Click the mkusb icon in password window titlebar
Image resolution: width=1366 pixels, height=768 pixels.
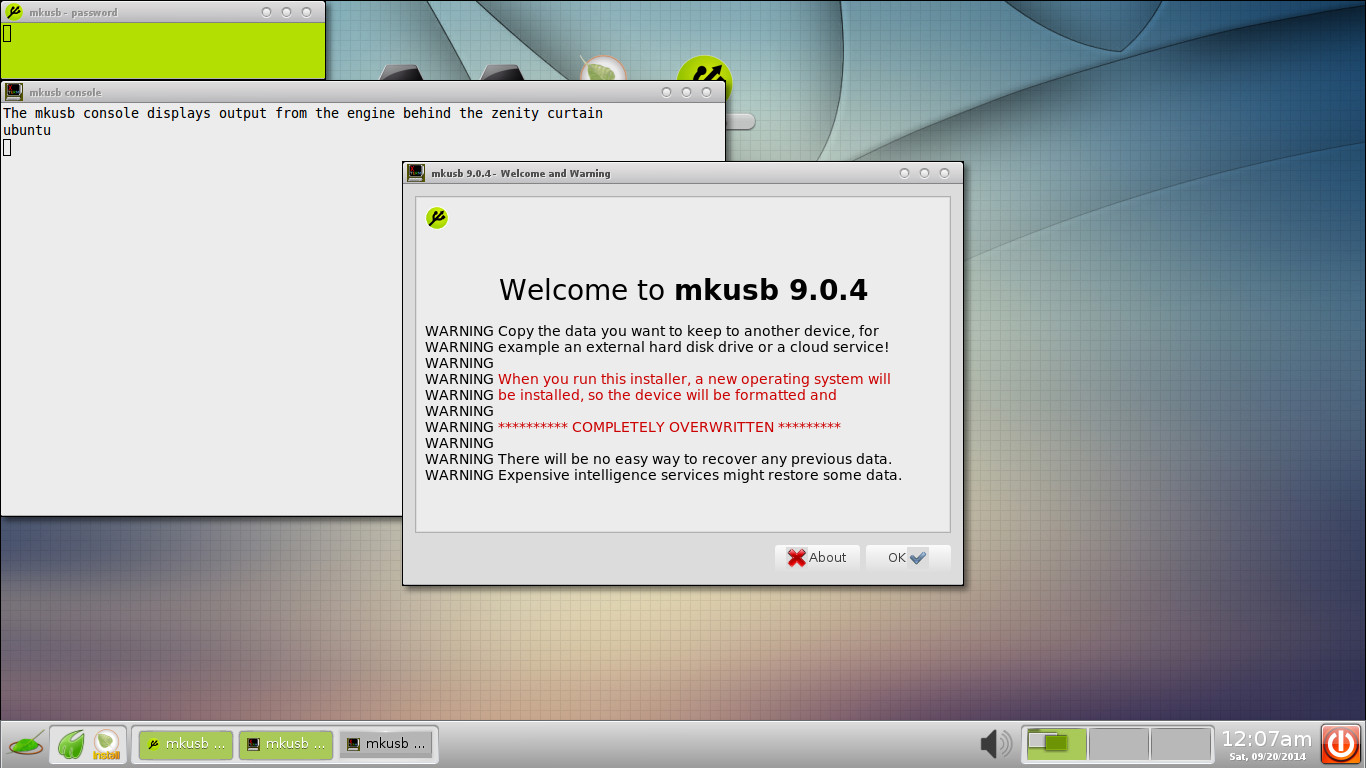[14, 12]
